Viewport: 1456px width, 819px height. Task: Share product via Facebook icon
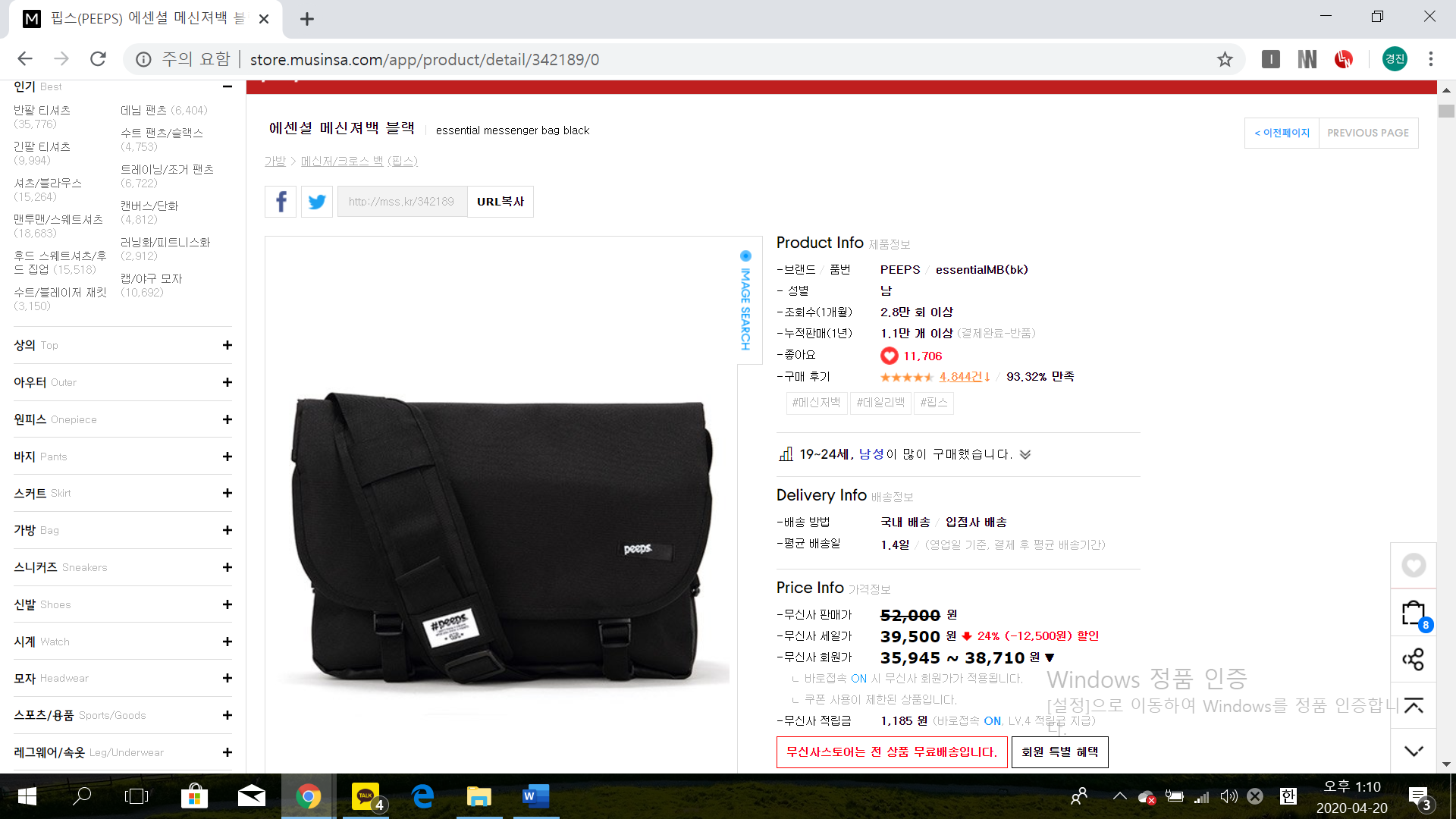(281, 202)
